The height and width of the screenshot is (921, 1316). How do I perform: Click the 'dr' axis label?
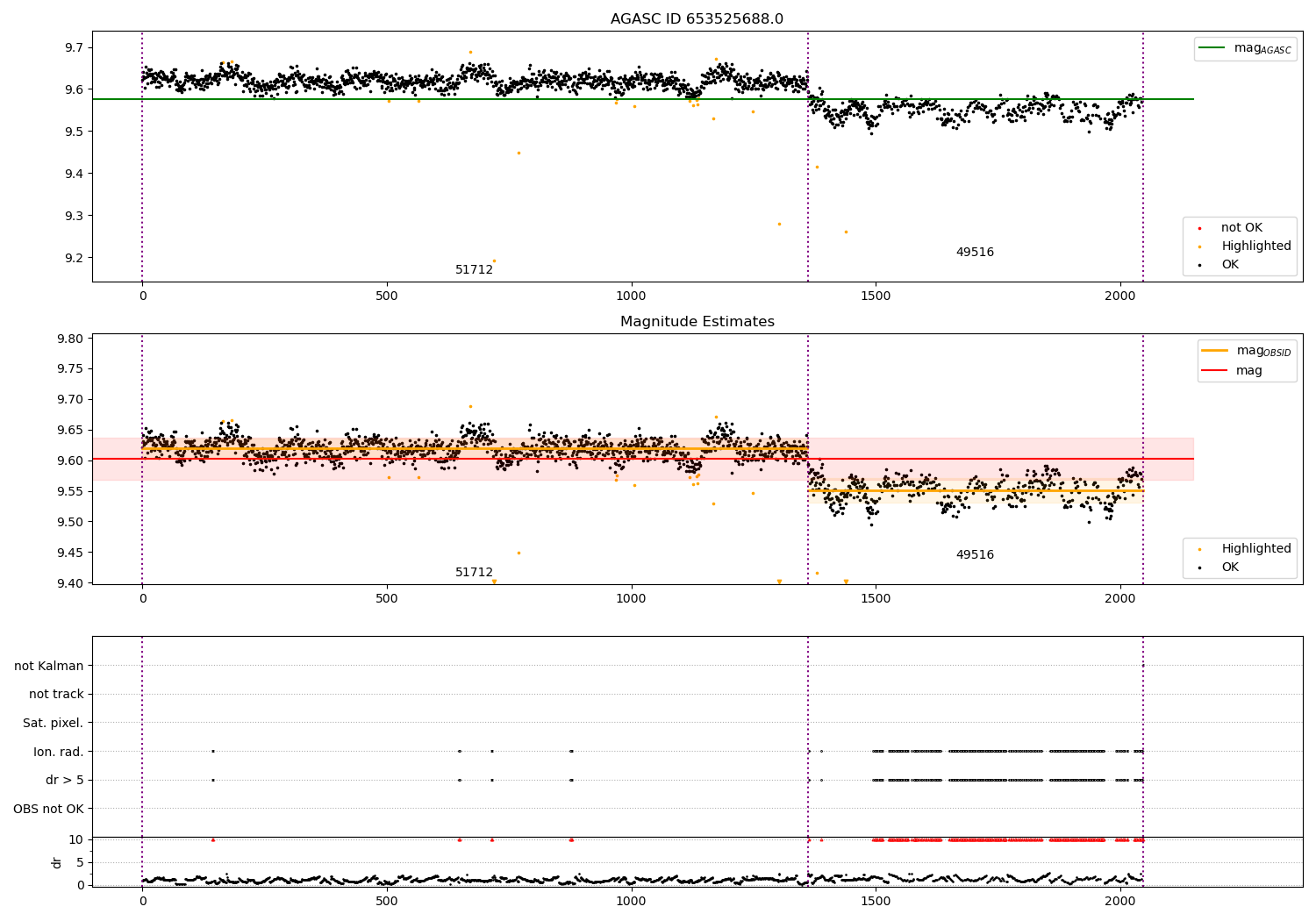57,862
